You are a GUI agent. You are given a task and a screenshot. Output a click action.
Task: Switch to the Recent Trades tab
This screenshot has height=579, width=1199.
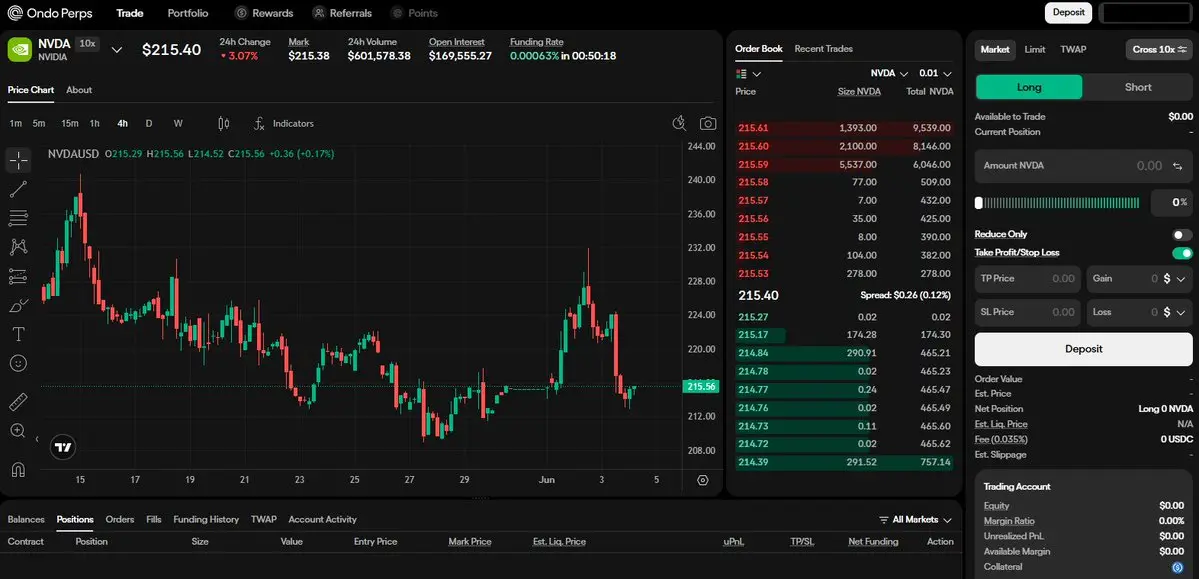click(x=824, y=49)
